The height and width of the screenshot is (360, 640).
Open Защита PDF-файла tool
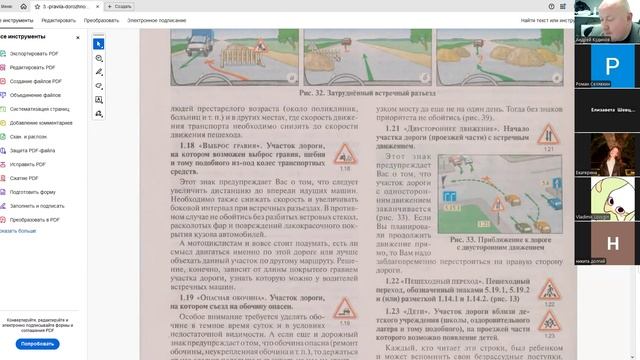click(x=32, y=151)
